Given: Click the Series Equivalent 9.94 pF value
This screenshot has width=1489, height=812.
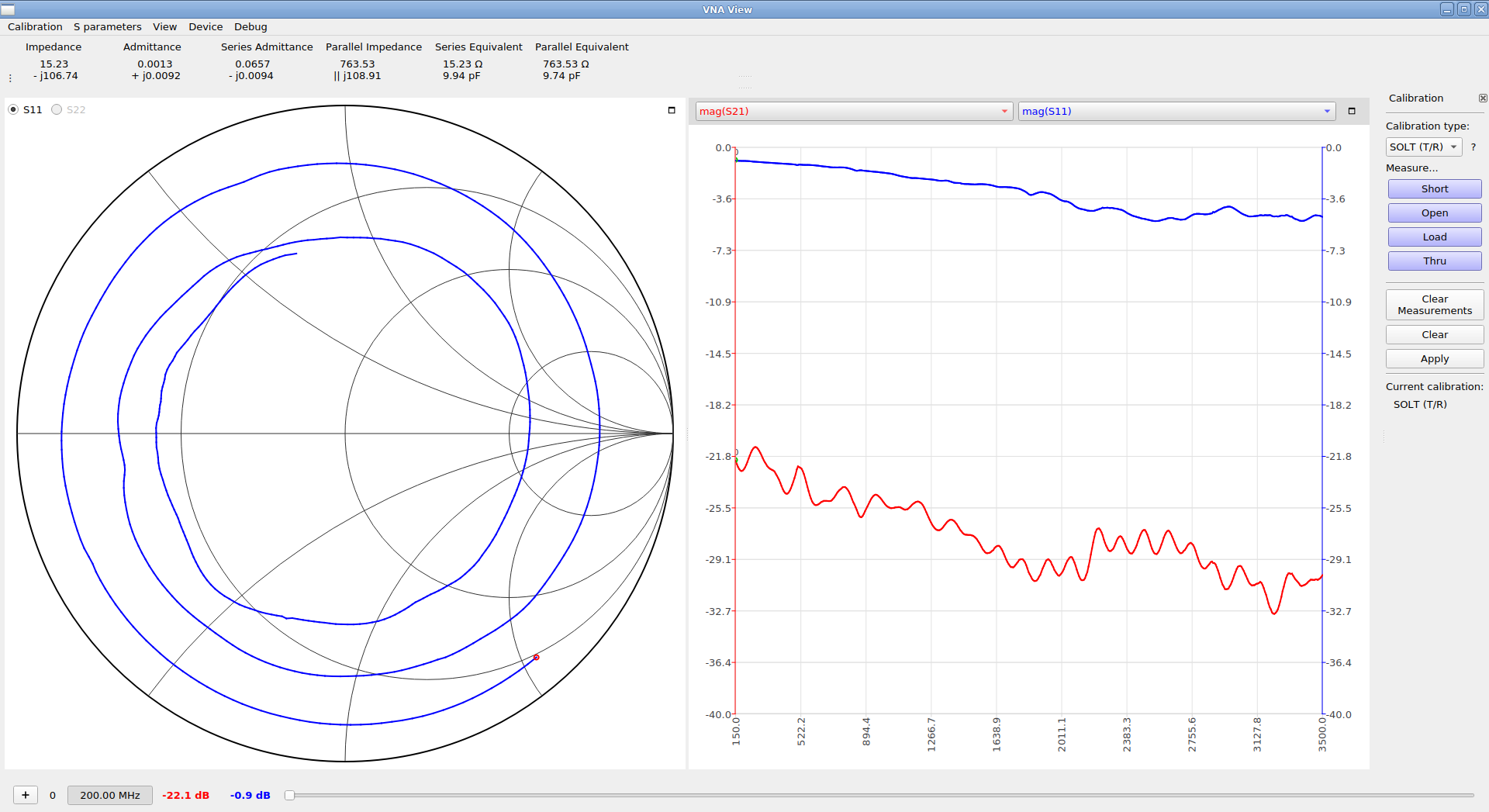Looking at the screenshot, I should click(x=461, y=76).
